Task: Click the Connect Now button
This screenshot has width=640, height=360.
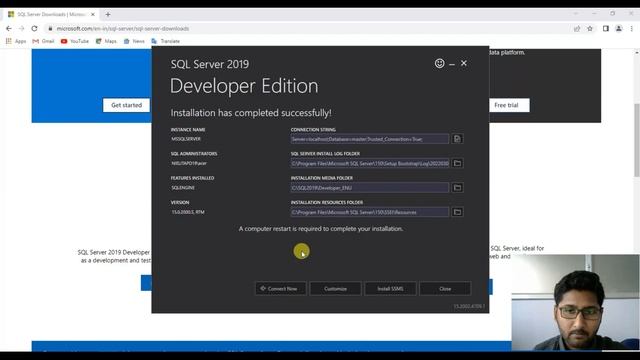Action: pos(280,289)
